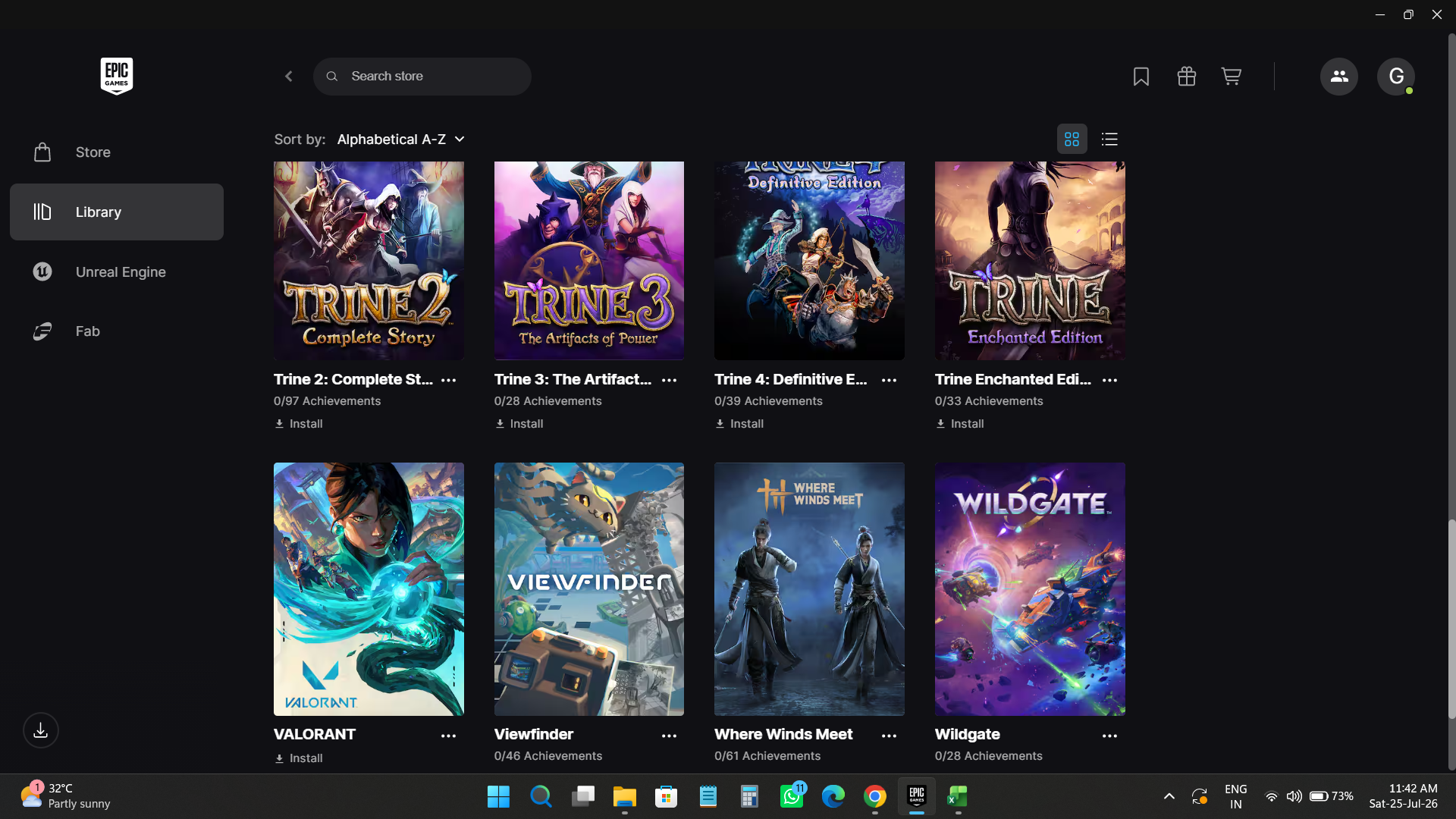Open the Epic Games logo home

(117, 76)
